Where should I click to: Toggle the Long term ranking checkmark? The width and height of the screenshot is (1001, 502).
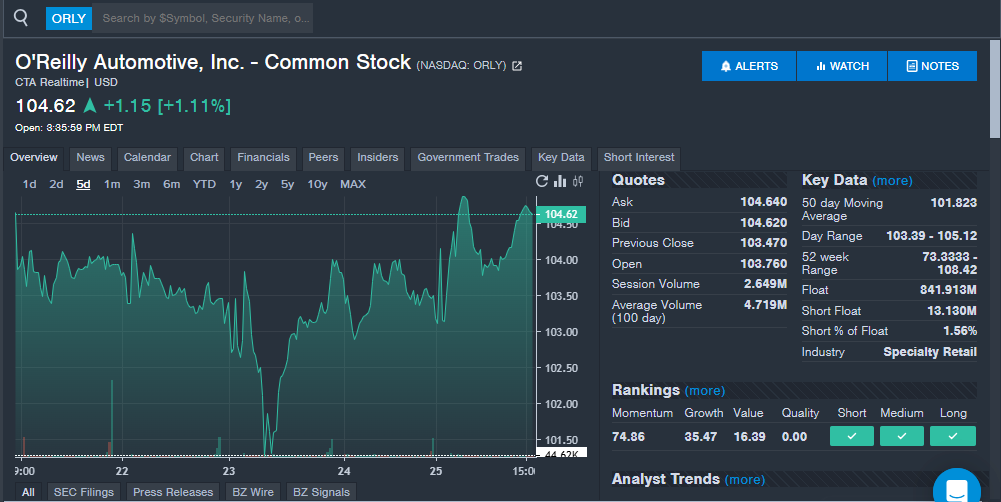click(x=952, y=436)
